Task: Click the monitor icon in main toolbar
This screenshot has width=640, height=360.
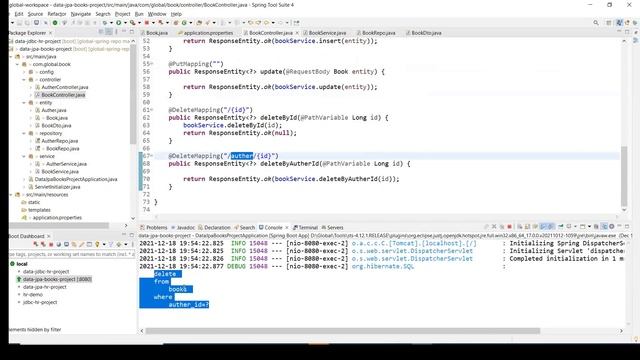Action: click(36, 23)
